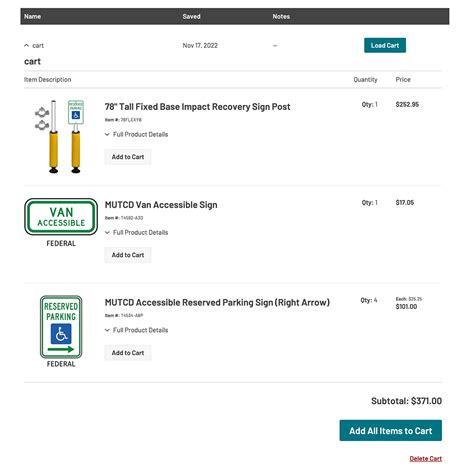
Task: Open the yellow sign post product image
Action: (x=61, y=137)
